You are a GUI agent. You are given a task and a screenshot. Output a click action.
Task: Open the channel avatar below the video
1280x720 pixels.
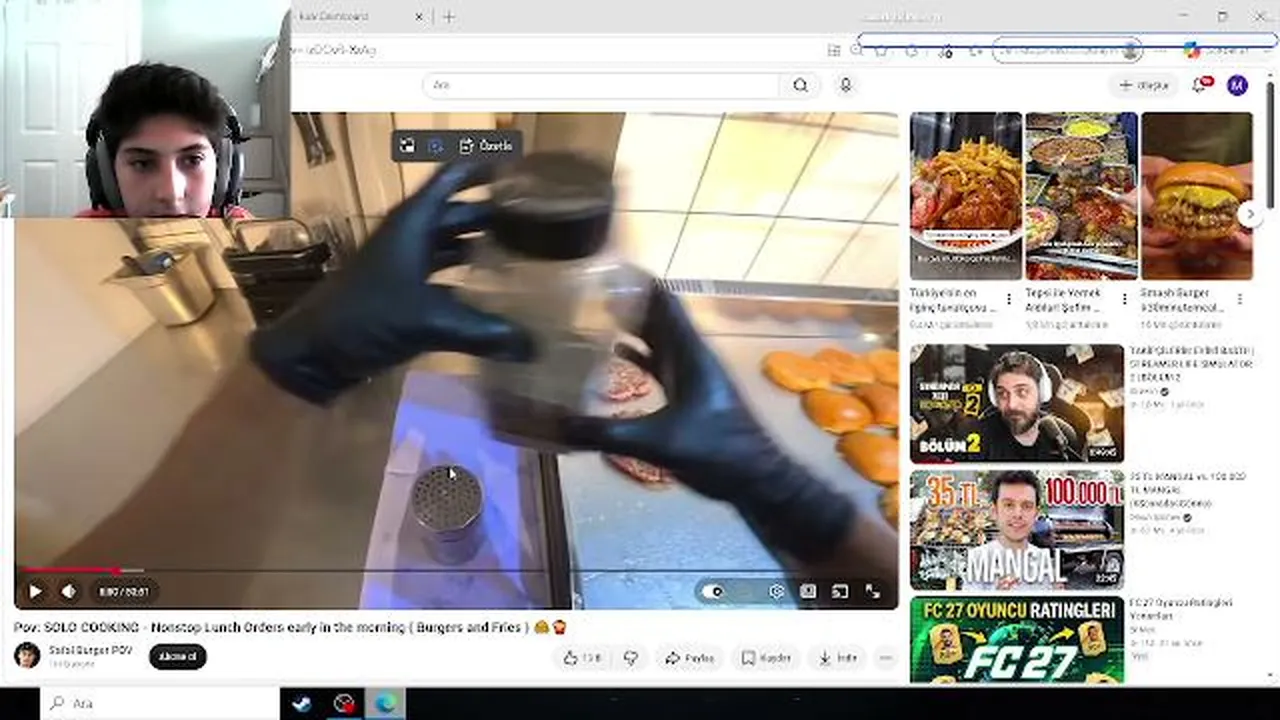[27, 655]
